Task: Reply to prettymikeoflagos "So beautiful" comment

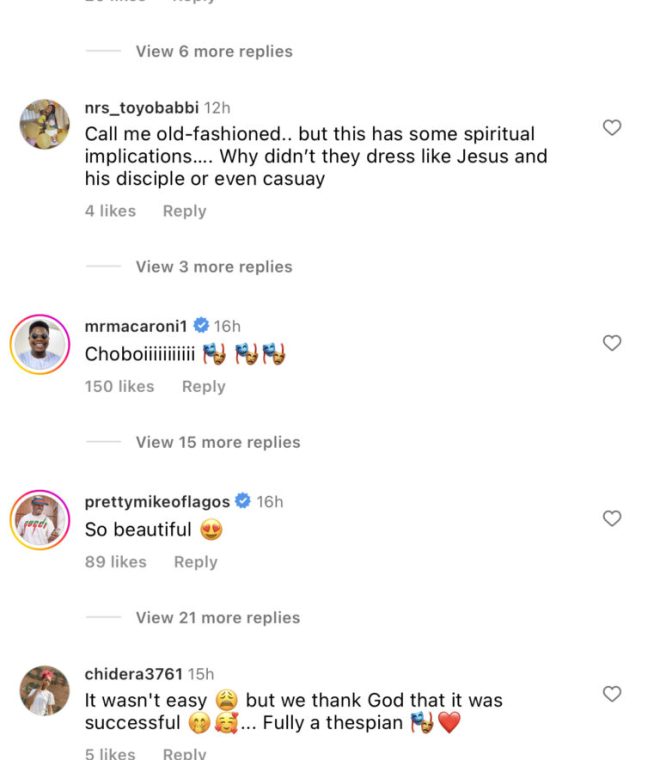Action: 195,562
